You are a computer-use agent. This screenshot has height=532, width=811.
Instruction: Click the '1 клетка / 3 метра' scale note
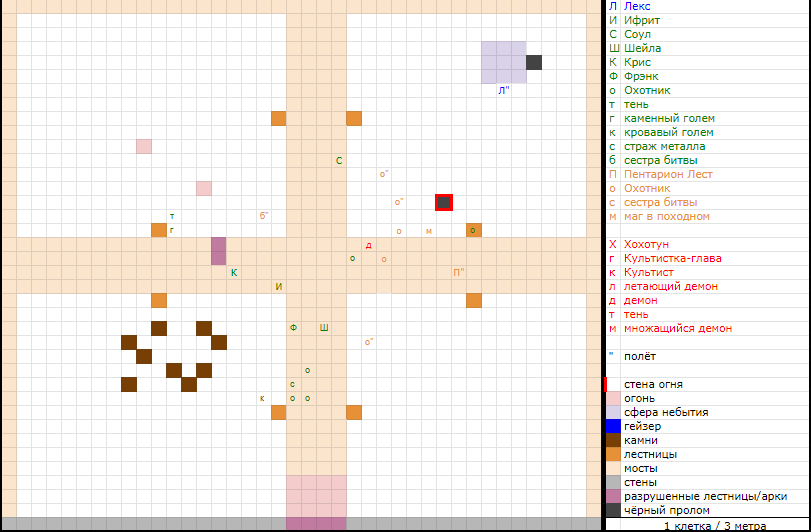pyautogui.click(x=715, y=526)
